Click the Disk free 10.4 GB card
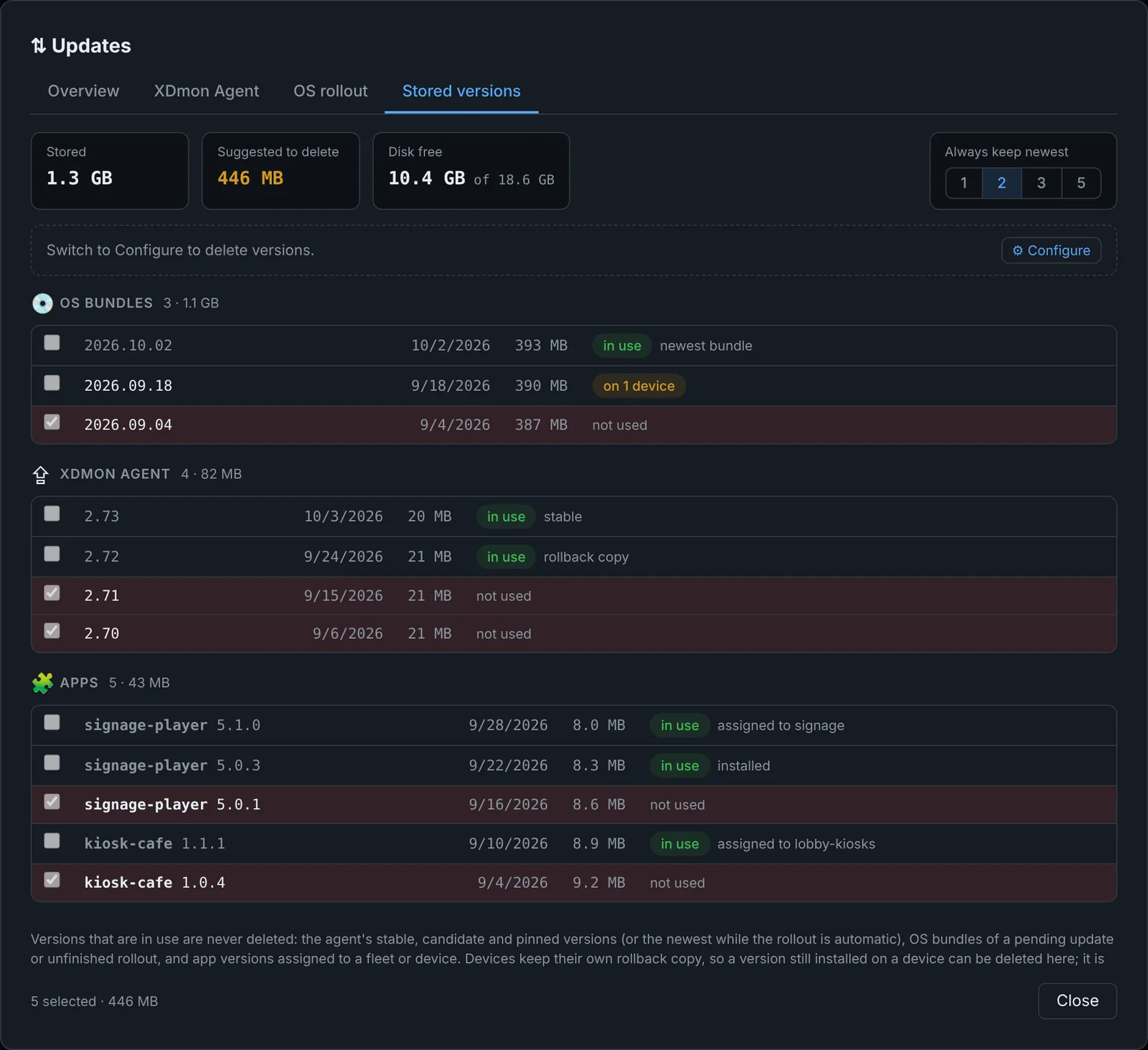 click(x=471, y=171)
